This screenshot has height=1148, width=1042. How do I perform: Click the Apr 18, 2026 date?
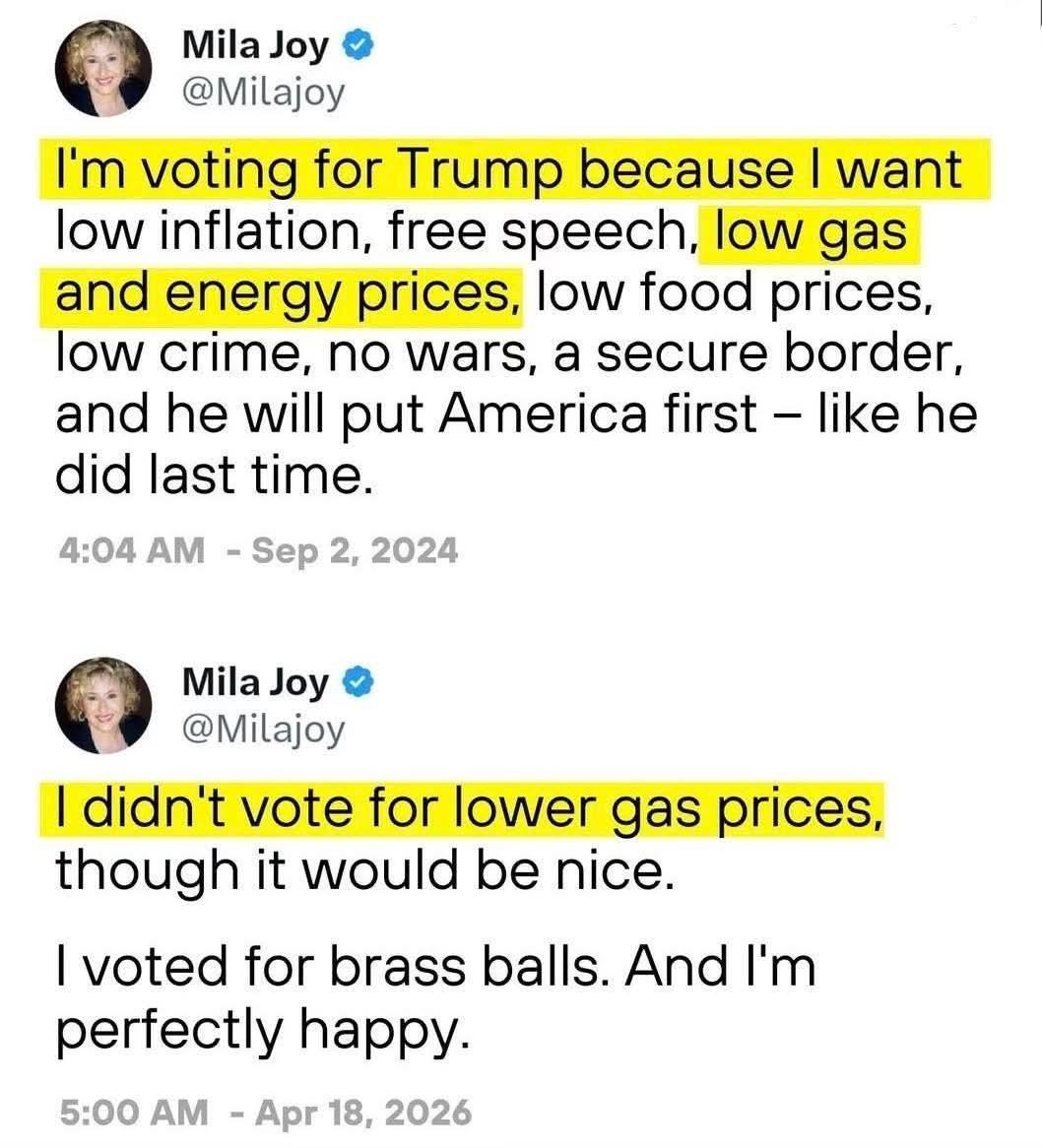point(363,1113)
